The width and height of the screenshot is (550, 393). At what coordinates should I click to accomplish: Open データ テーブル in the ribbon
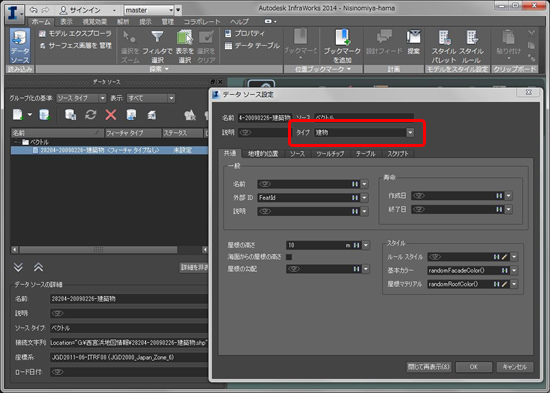click(252, 46)
